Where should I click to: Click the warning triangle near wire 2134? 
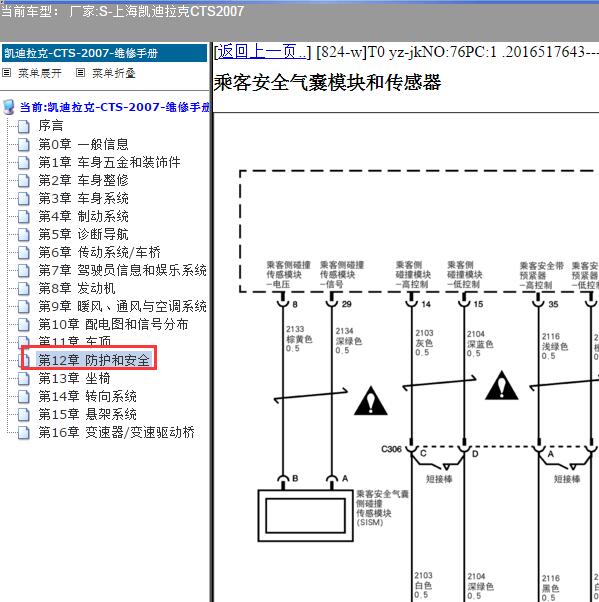(x=371, y=402)
